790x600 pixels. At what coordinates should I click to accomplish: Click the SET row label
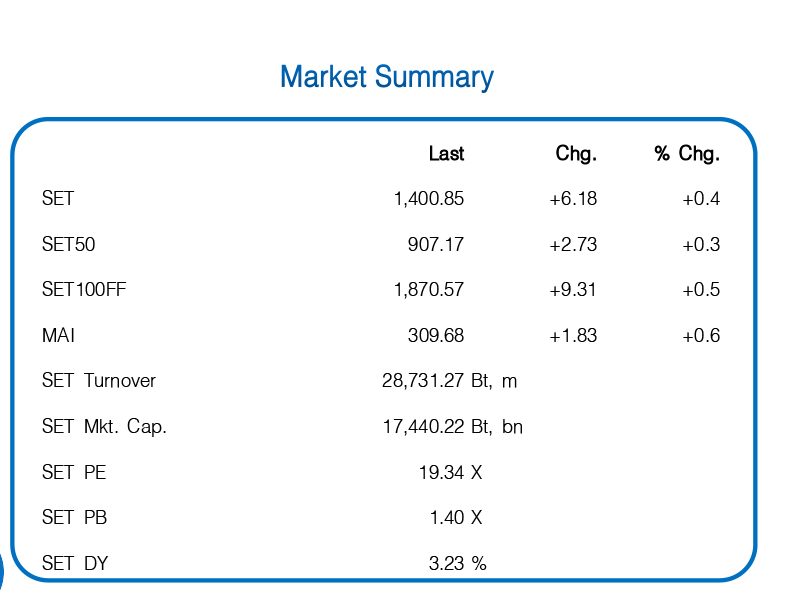58,198
